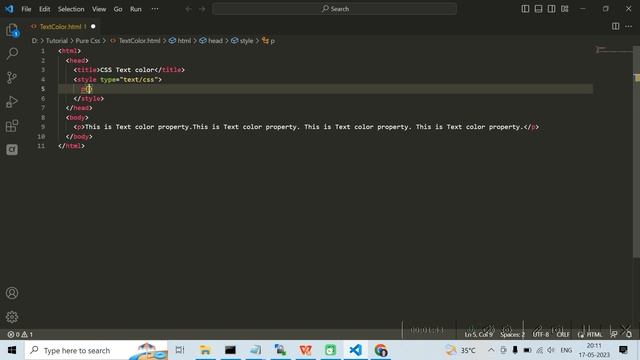Screen dimensions: 640x360
Task: Click the editor minimap
Action: click(x=613, y=50)
